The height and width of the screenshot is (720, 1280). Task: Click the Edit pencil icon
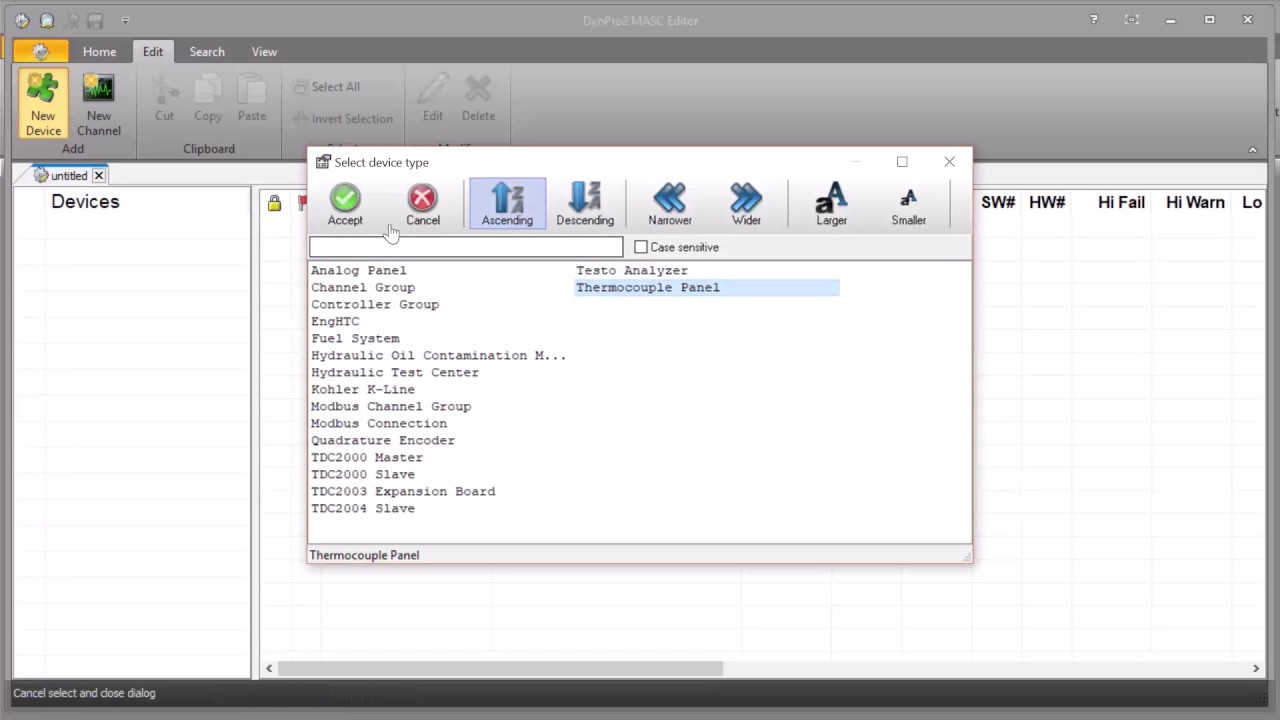433,89
